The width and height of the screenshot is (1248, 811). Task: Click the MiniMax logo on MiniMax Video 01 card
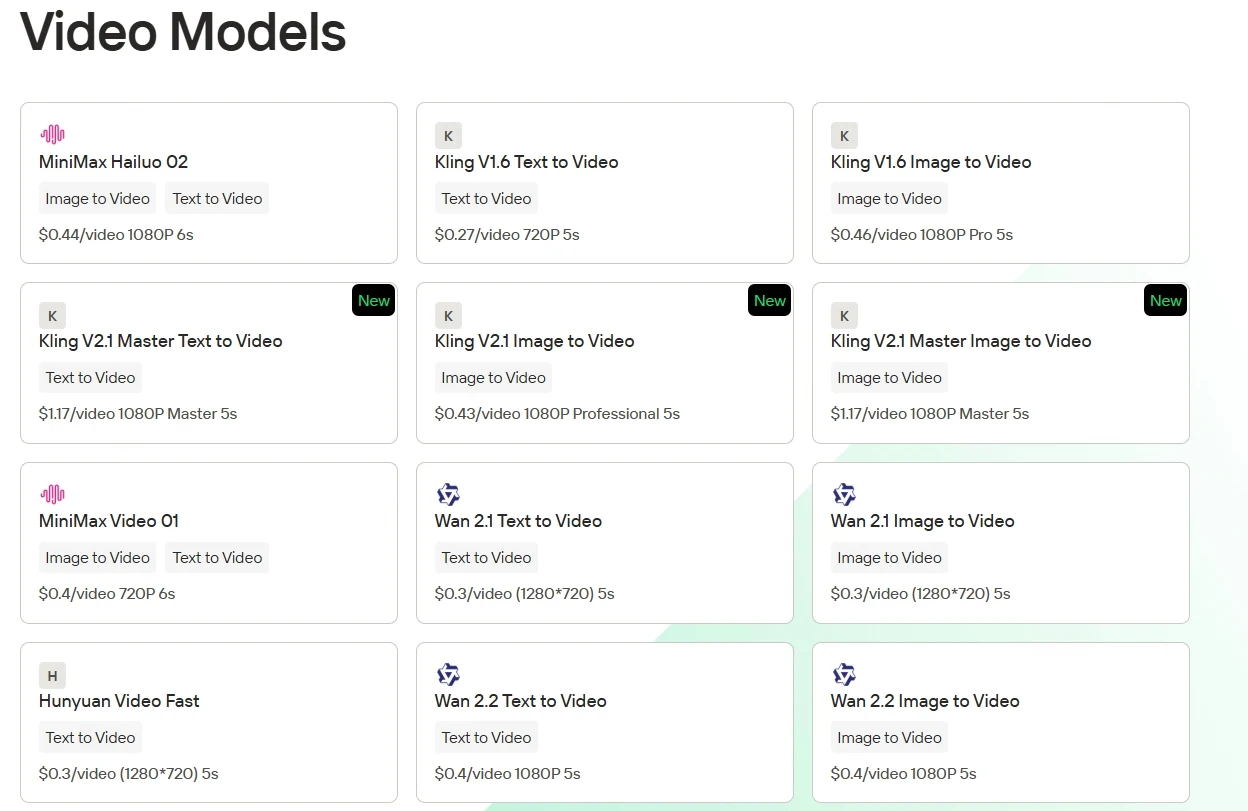[x=52, y=494]
